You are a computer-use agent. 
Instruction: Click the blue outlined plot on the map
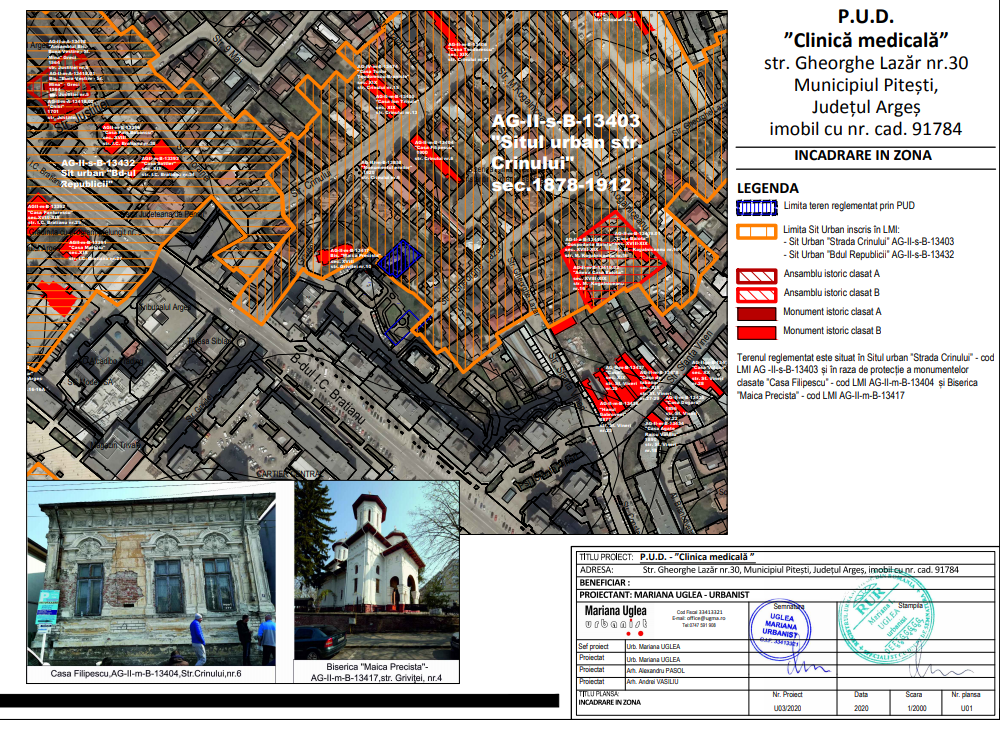tap(399, 259)
